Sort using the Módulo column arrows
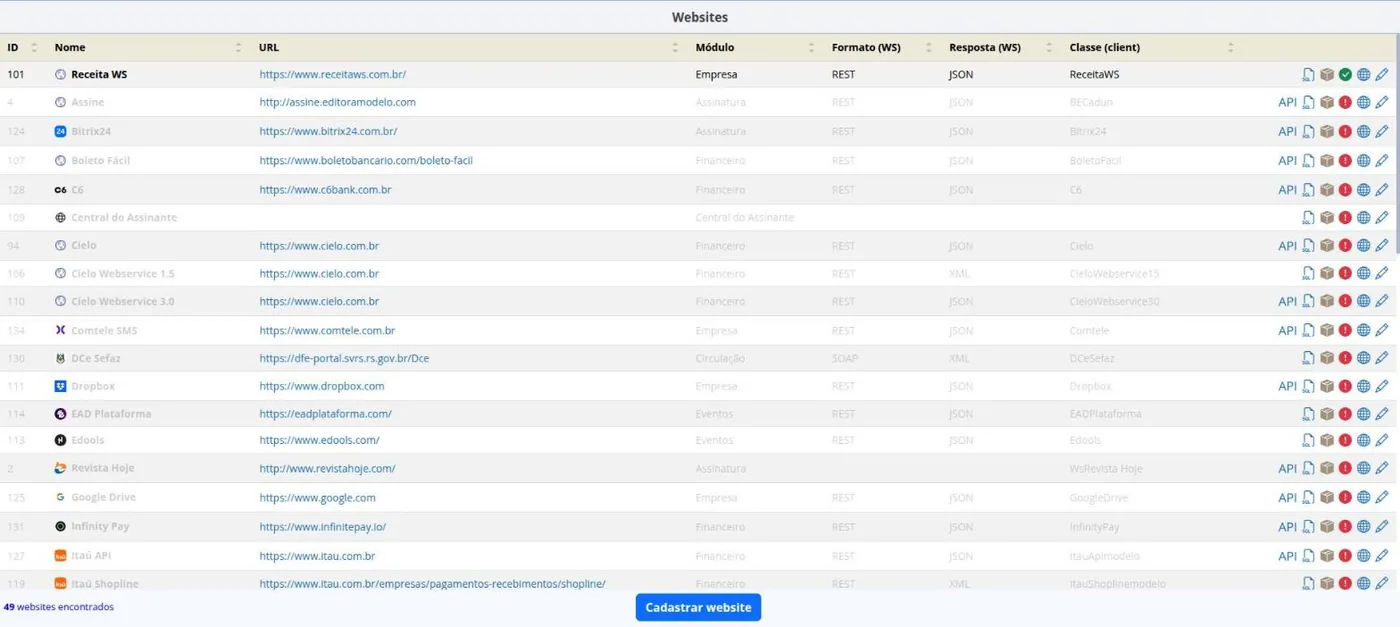The height and width of the screenshot is (627, 1400). coord(811,47)
